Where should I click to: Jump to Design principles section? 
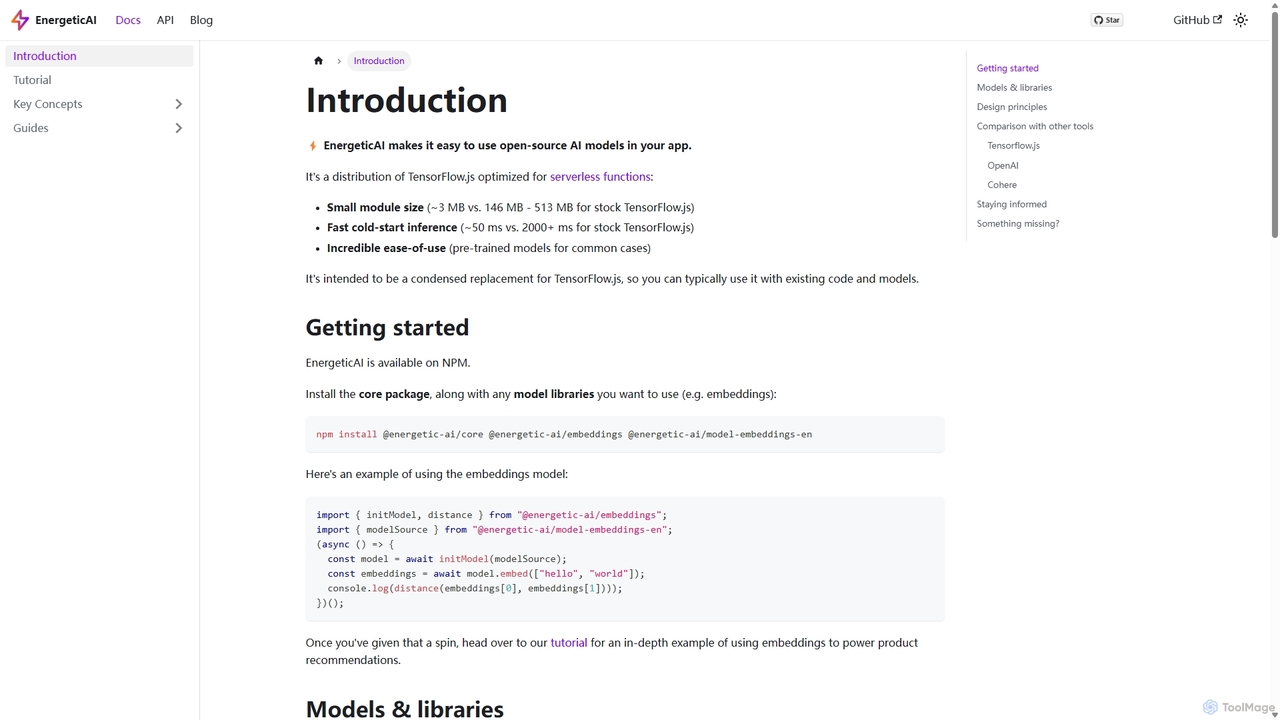(x=1012, y=107)
